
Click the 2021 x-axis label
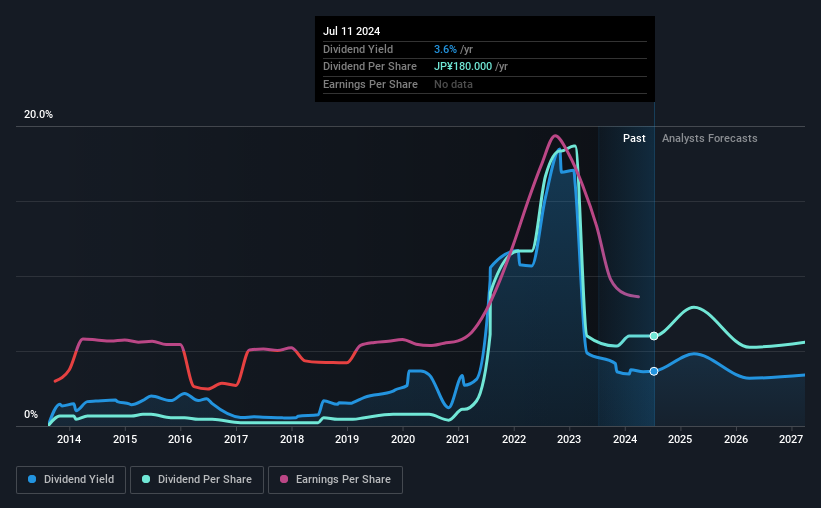pos(458,439)
